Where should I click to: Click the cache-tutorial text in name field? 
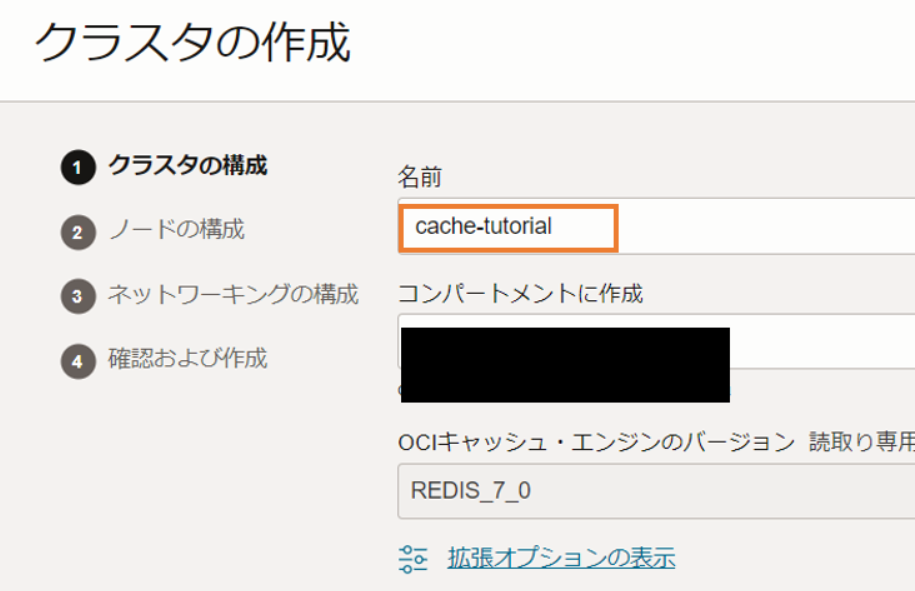point(483,227)
